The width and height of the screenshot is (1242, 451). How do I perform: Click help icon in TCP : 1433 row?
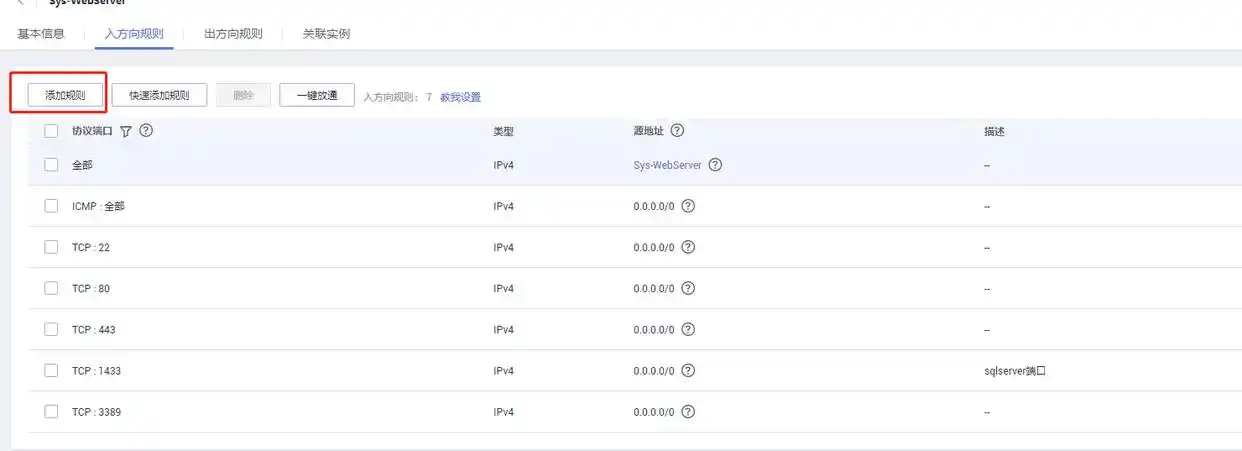pyautogui.click(x=688, y=370)
